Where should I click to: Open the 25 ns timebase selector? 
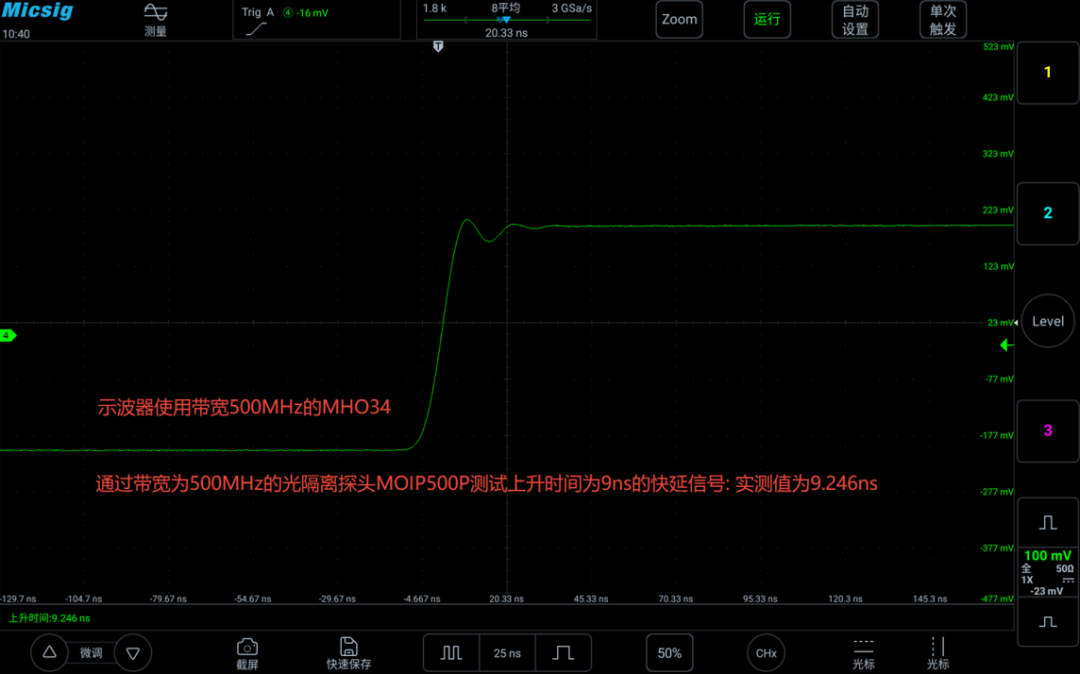click(507, 653)
